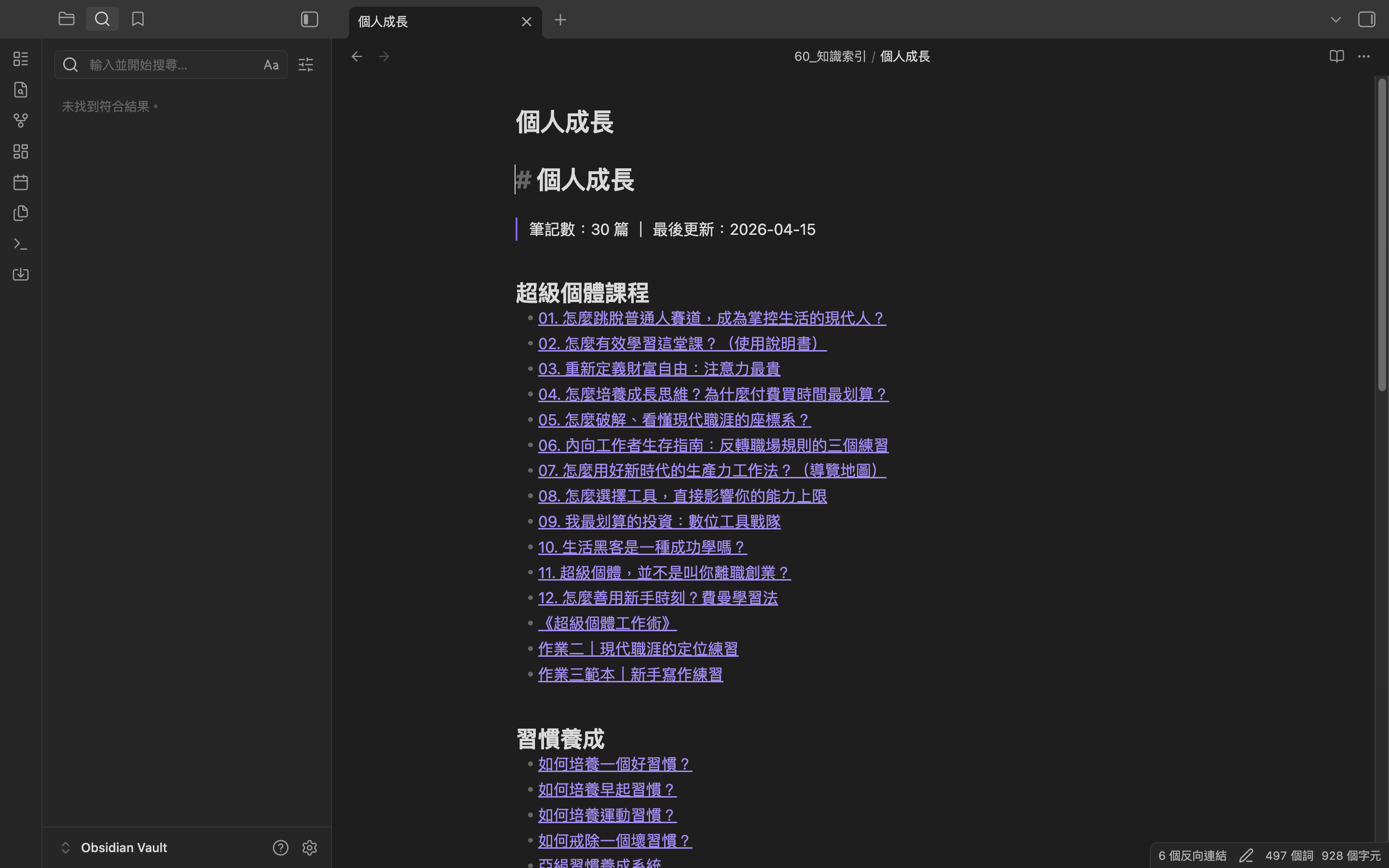Open link 12. 怎麼善用新手時刻
The width and height of the screenshot is (1389, 868).
pos(658,597)
